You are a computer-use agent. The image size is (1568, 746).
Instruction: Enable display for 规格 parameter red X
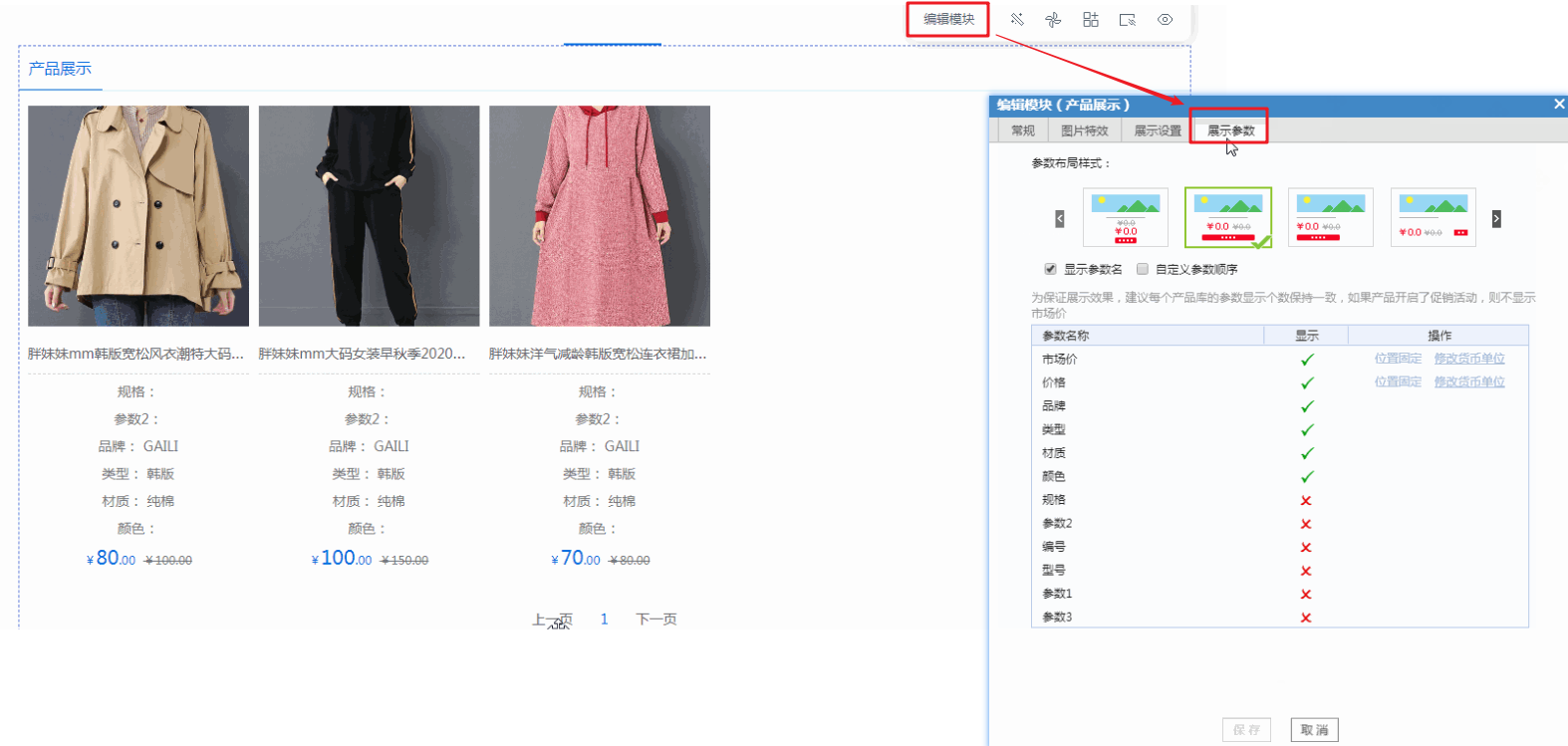1306,501
